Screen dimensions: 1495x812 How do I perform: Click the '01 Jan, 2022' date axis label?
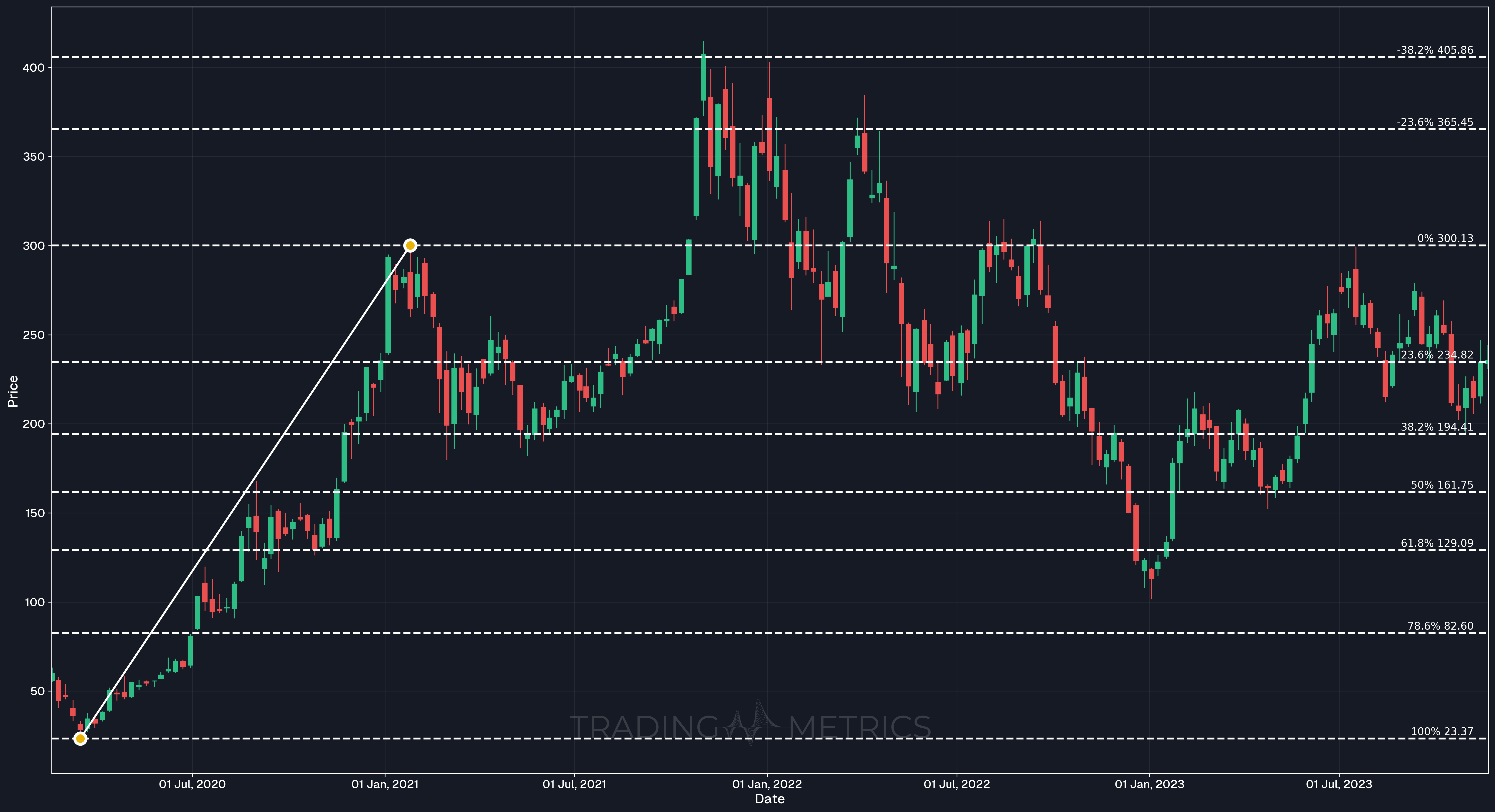click(x=767, y=784)
